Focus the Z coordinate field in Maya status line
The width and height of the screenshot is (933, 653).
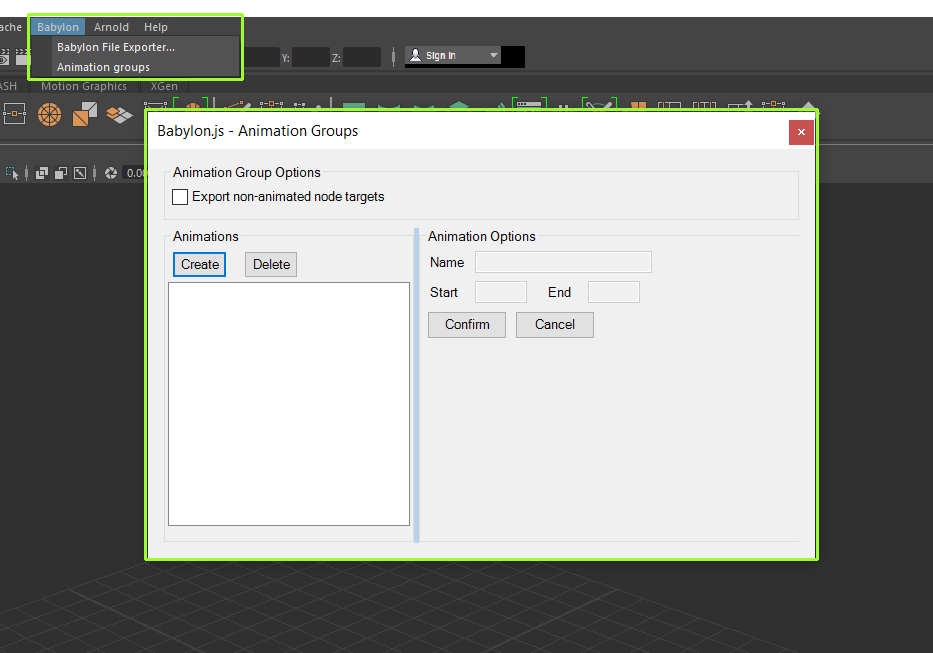tap(361, 58)
